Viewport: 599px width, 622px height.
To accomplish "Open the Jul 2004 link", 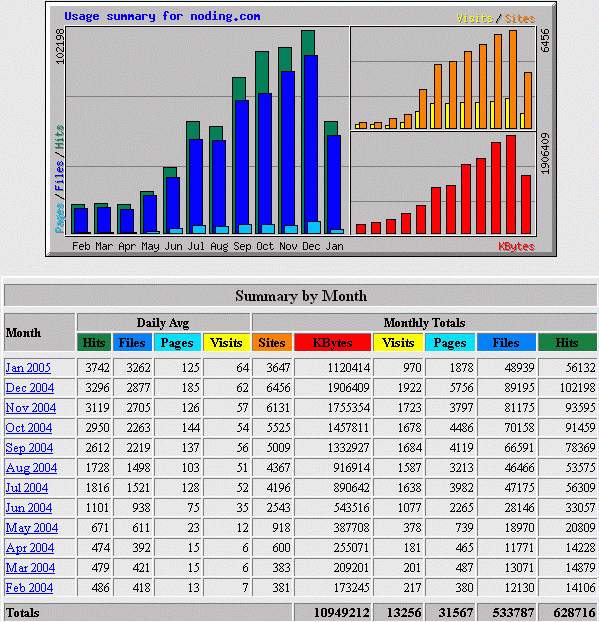I will pyautogui.click(x=27, y=488).
